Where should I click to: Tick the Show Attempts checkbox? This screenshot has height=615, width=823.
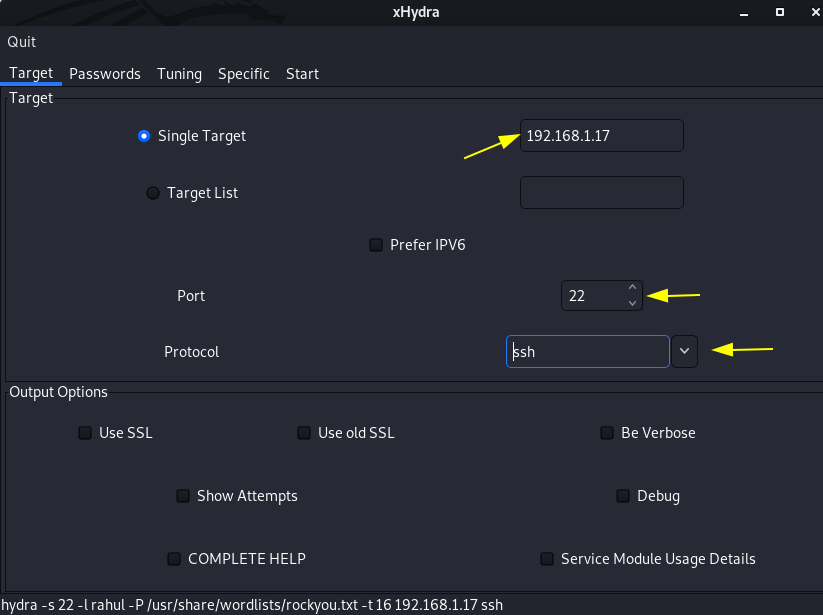[x=183, y=496]
